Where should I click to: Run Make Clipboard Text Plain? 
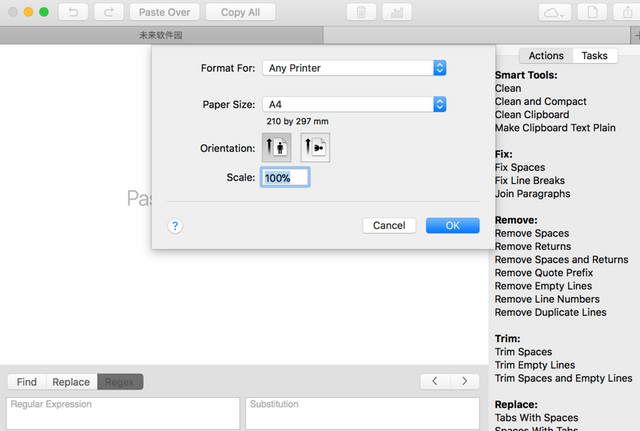[x=555, y=128]
